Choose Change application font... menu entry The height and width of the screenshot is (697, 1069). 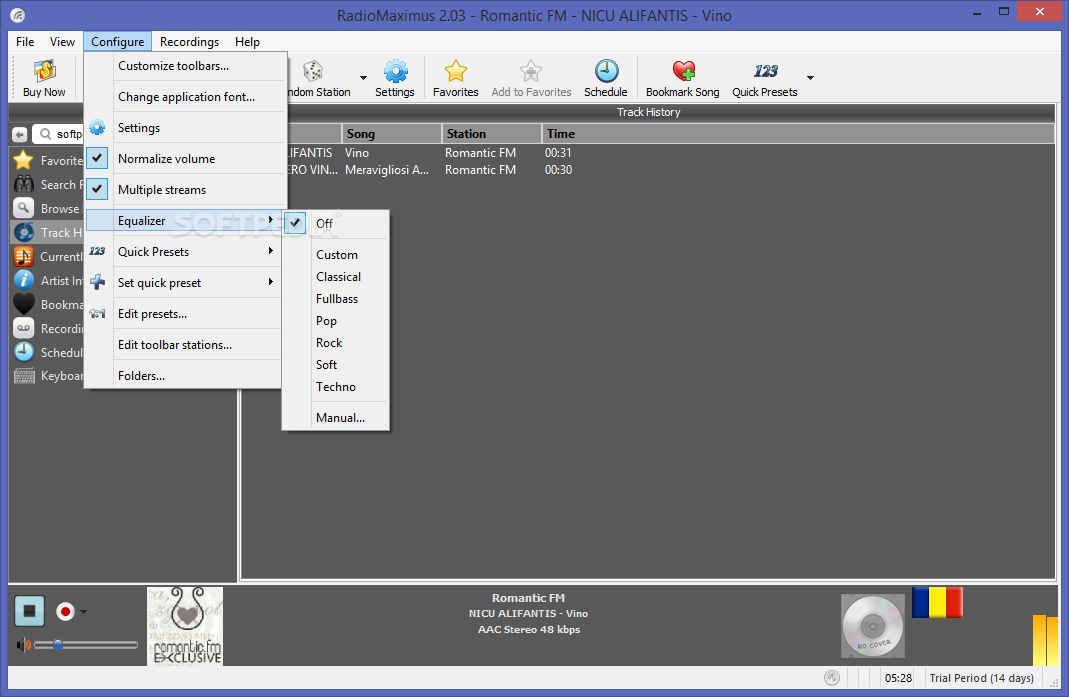coord(184,97)
